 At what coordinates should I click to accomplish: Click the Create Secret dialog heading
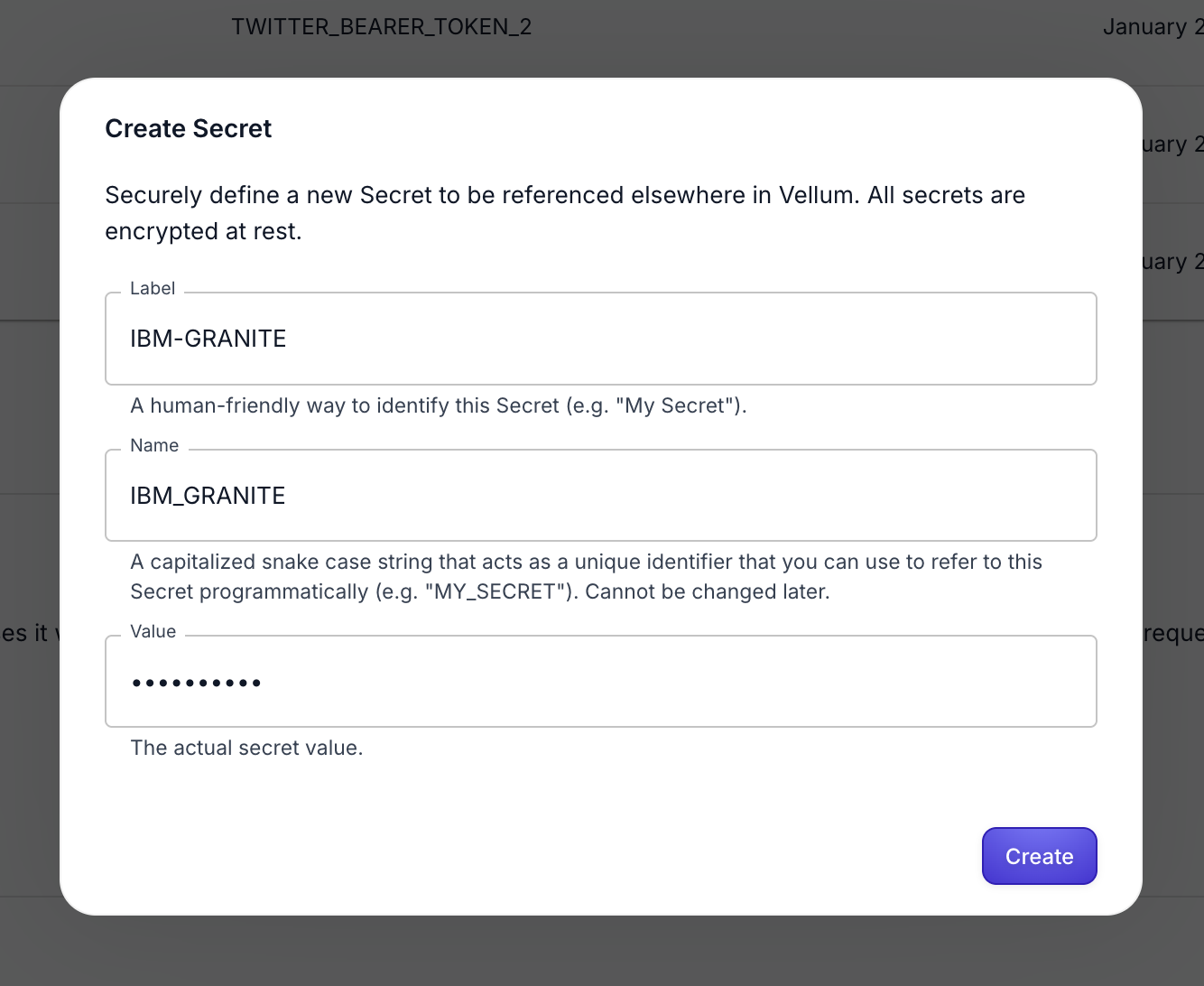[188, 129]
